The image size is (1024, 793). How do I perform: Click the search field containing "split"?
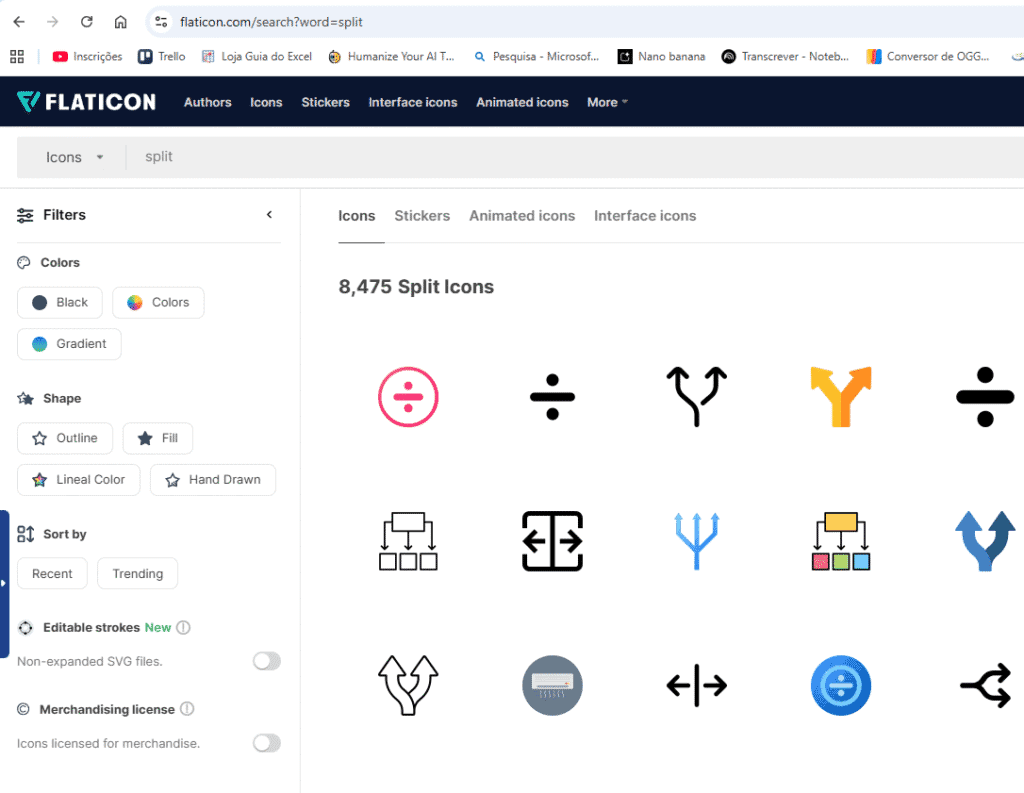pos(500,157)
